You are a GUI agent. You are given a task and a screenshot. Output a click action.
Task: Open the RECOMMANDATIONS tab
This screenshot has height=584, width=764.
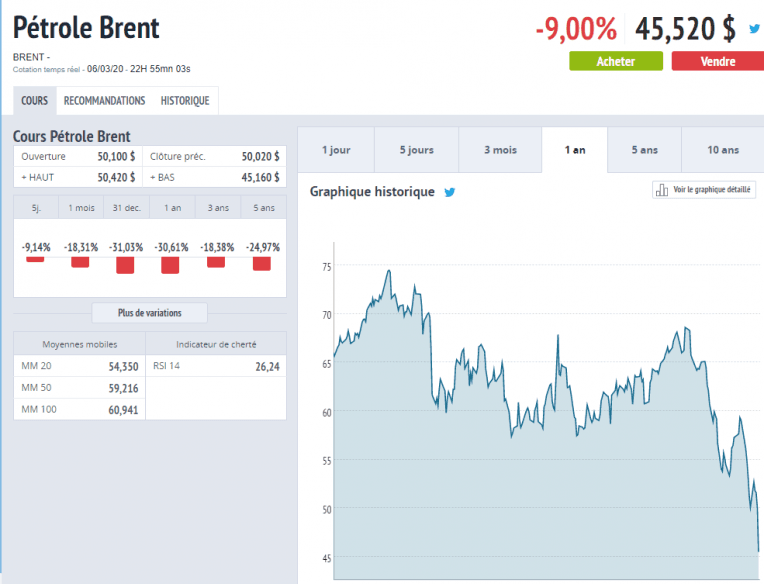point(104,101)
